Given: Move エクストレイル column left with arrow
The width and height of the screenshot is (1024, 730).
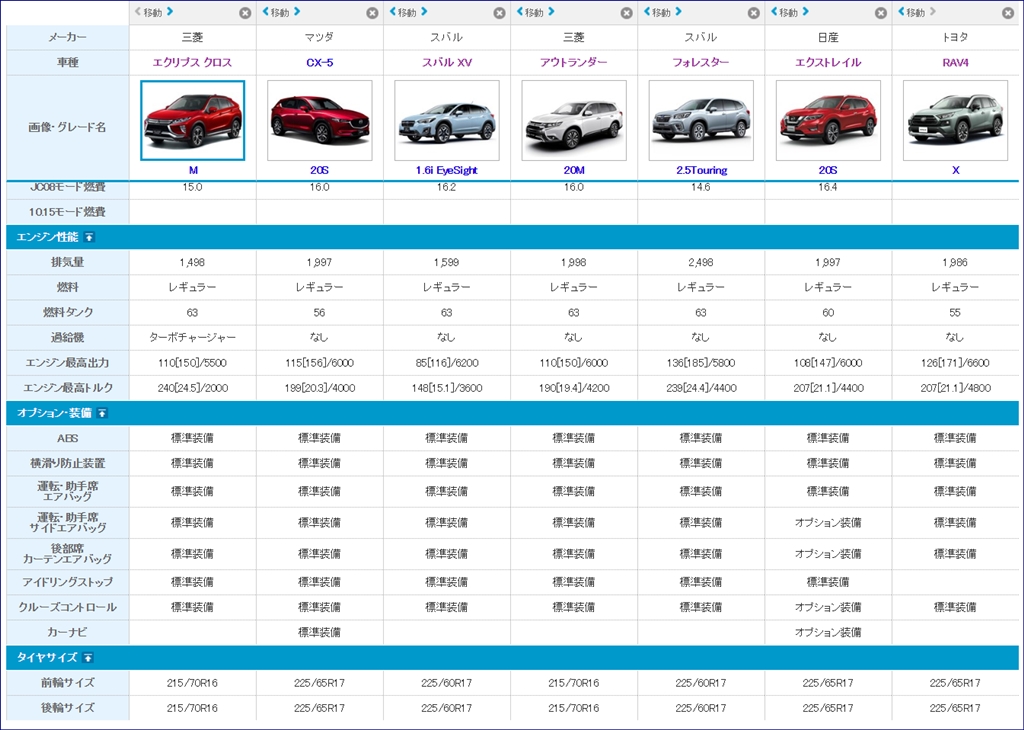Looking at the screenshot, I should 774,12.
